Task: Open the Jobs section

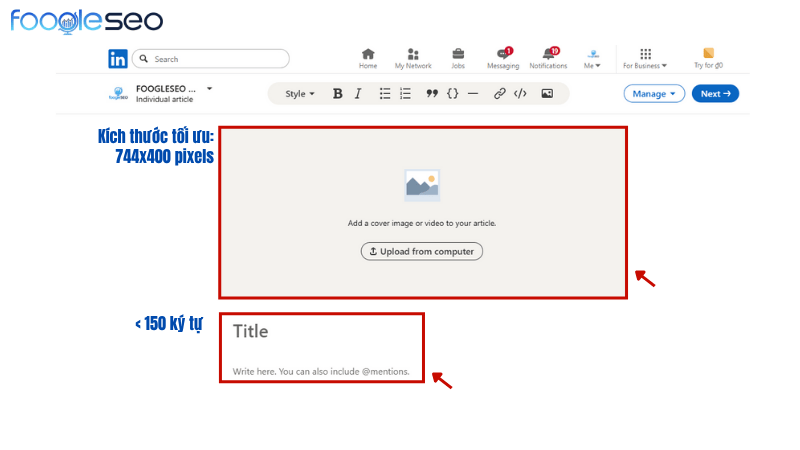Action: coord(458,58)
